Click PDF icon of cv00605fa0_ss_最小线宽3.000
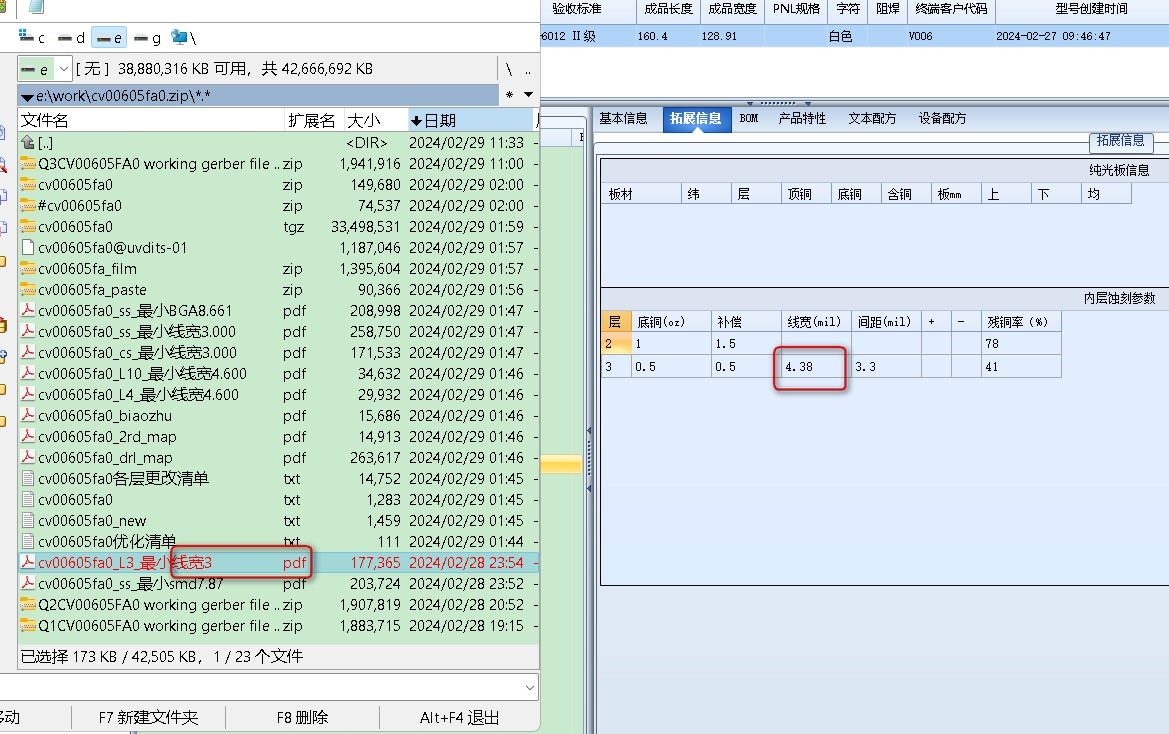Screen dimensions: 1169x734 point(28,331)
